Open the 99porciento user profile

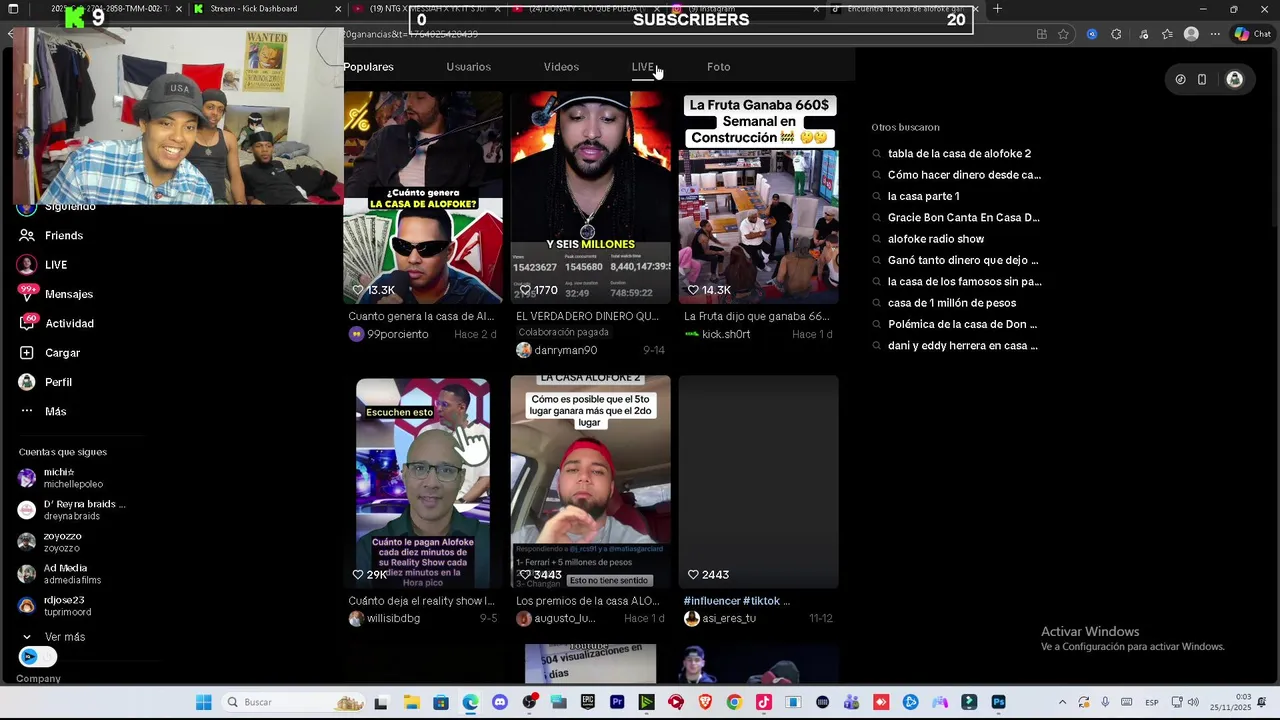click(x=388, y=334)
